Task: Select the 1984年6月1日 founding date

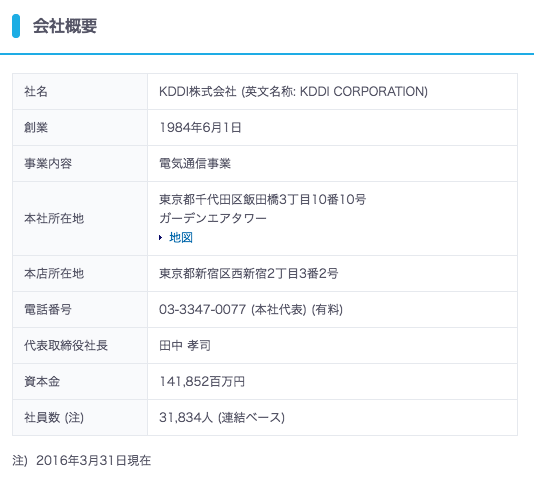Action: click(200, 127)
